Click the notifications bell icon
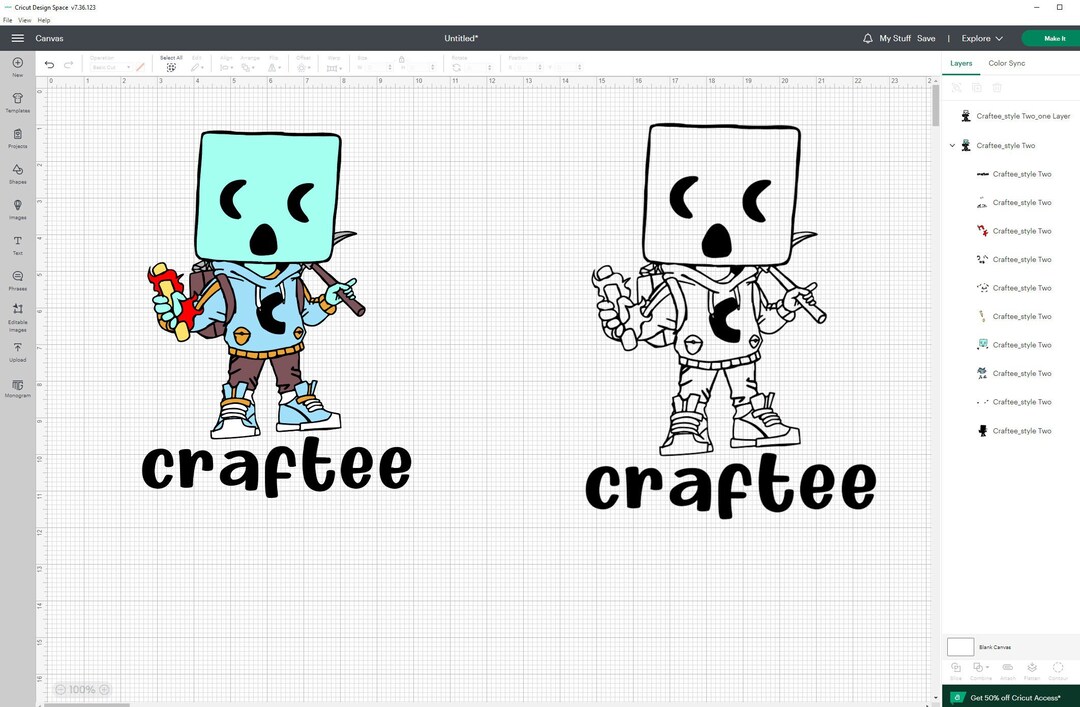Screen dimensions: 1080x707 point(867,38)
